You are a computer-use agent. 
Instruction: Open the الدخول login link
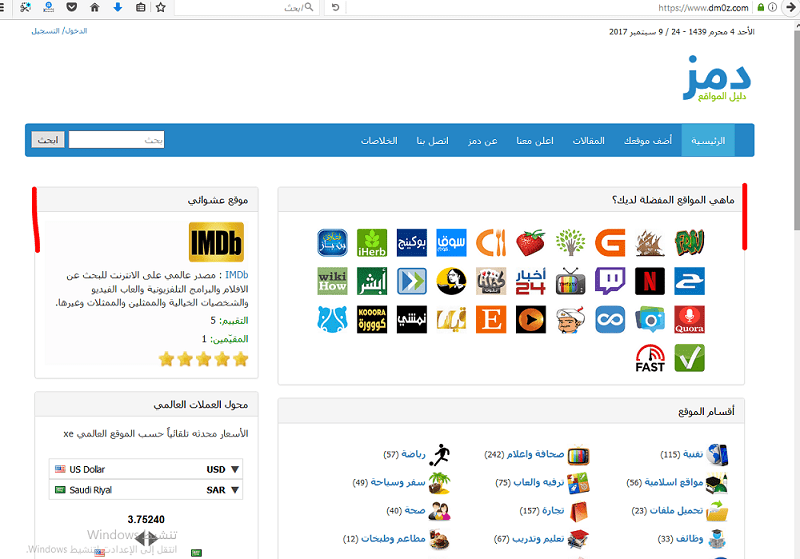pos(76,31)
